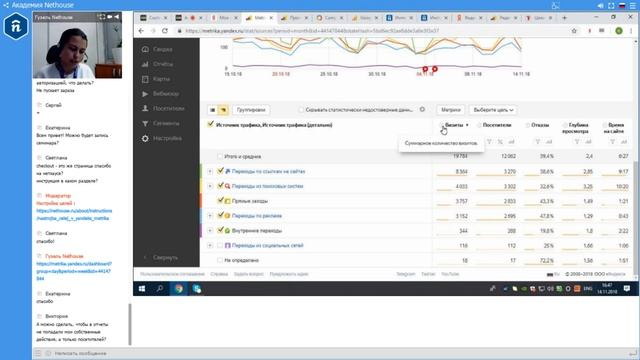Image resolution: width=640 pixels, height=360 pixels.
Task: Uncheck Переходы из поисковых систем
Action: point(220,186)
